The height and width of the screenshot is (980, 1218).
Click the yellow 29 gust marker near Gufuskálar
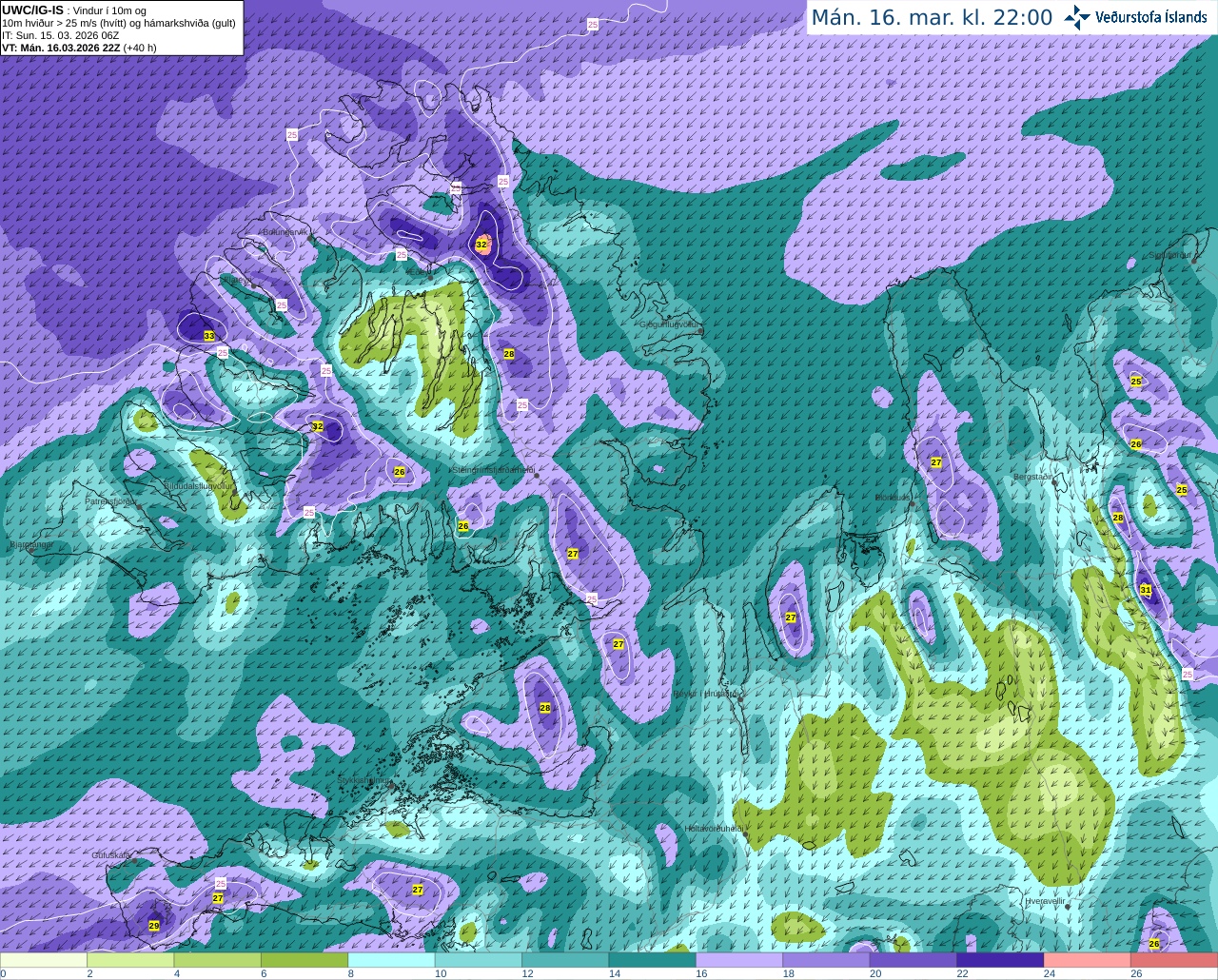pyautogui.click(x=154, y=925)
